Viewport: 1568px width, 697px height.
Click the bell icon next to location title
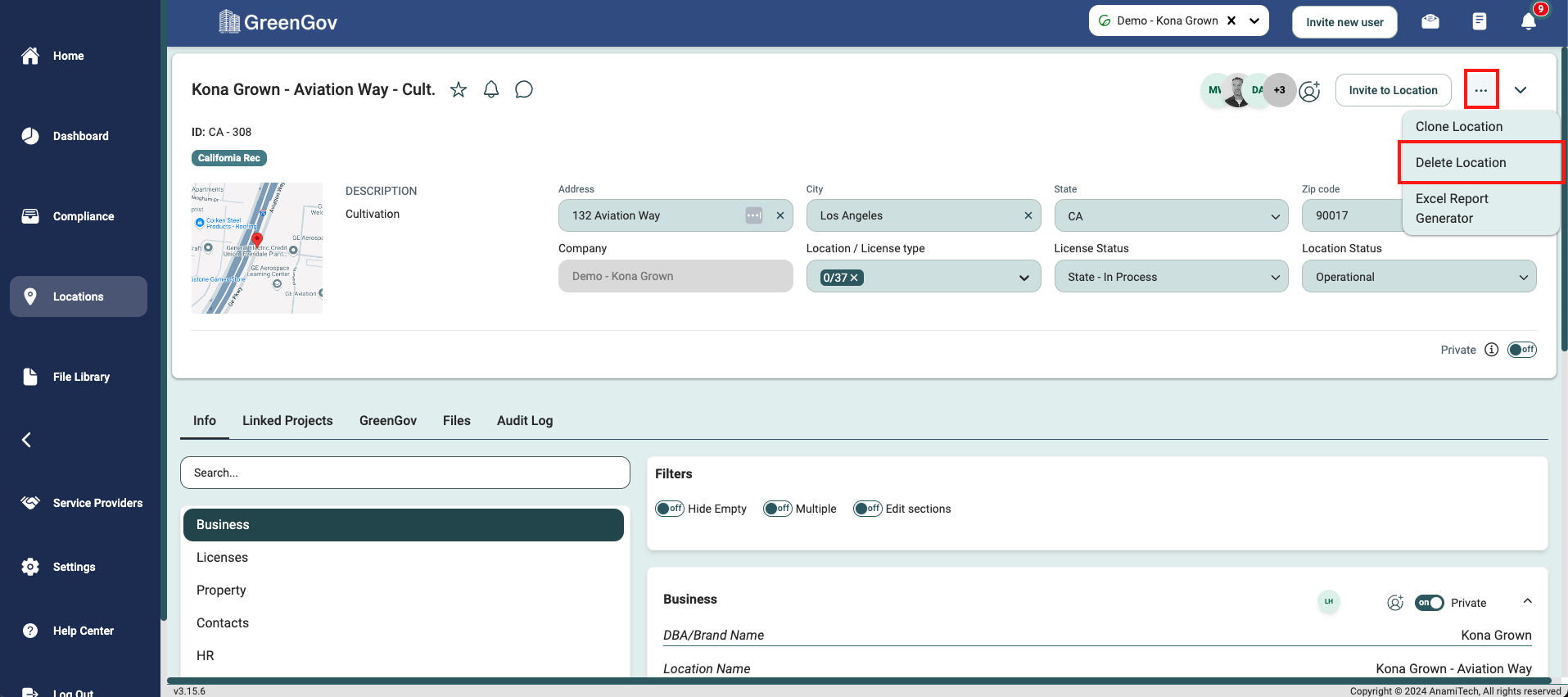(491, 90)
